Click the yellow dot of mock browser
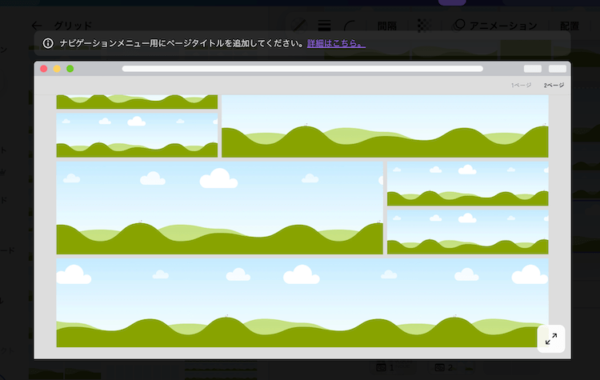The image size is (600, 380). pos(57,68)
